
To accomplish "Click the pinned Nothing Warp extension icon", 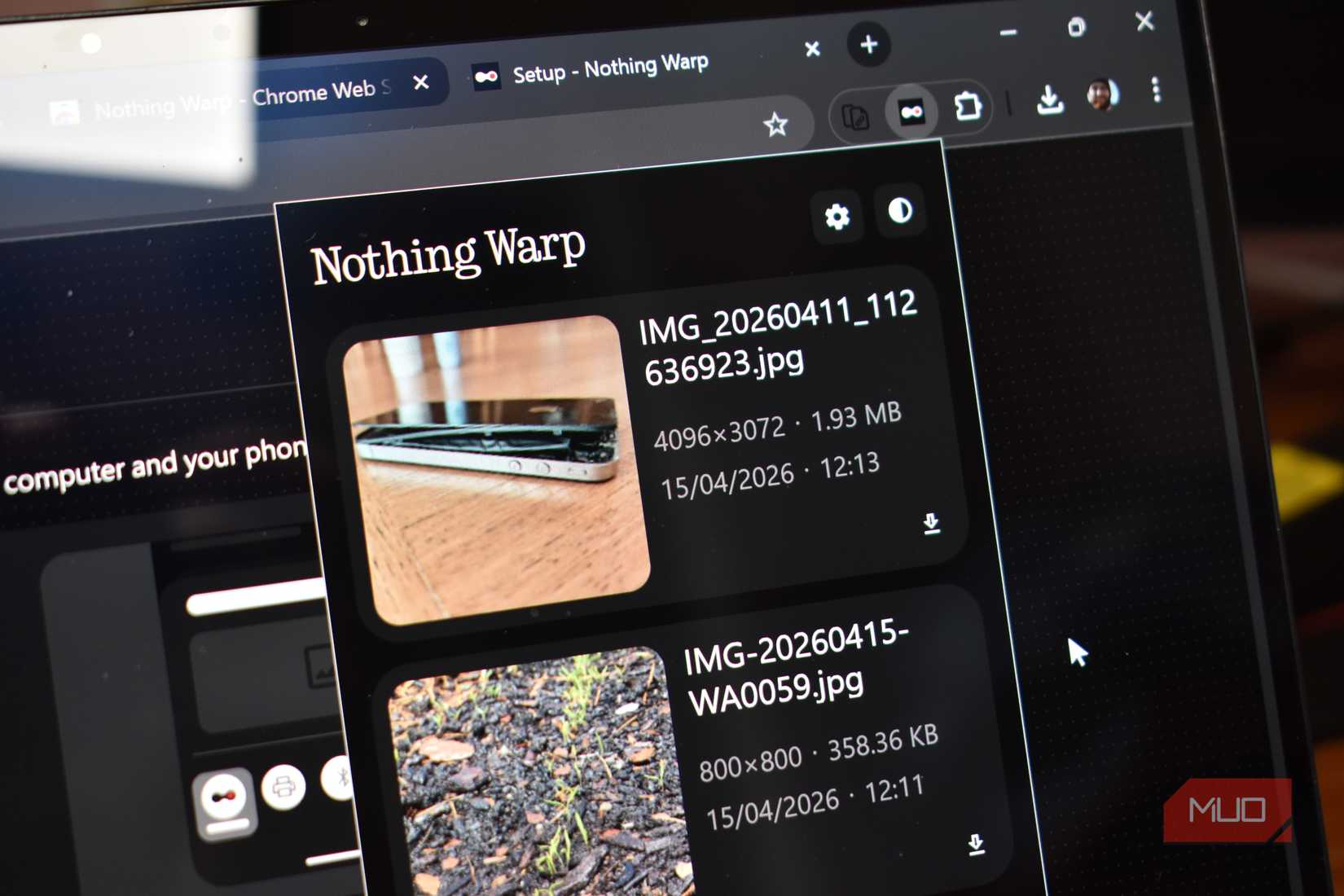I will click(x=911, y=112).
